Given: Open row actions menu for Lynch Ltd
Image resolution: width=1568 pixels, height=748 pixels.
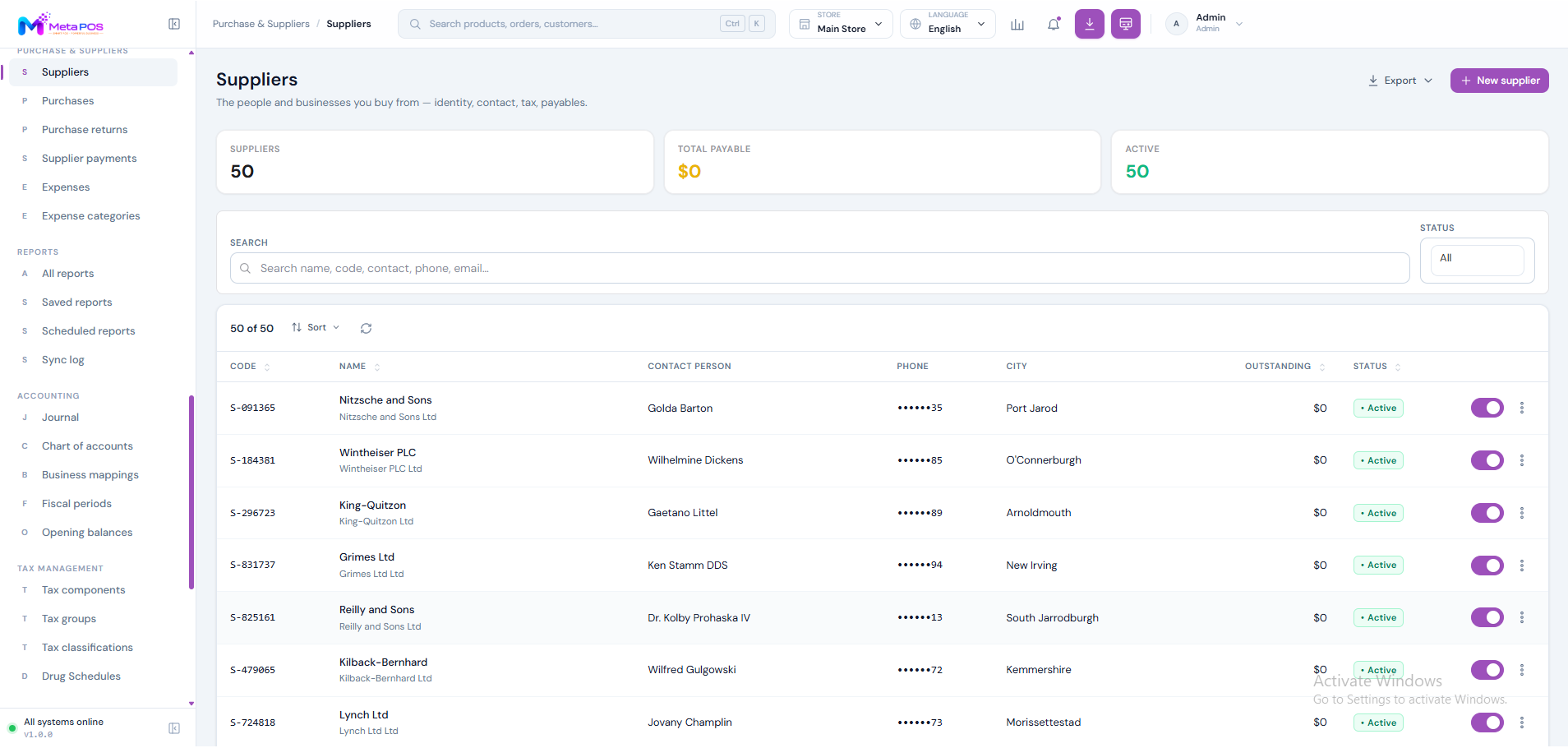Looking at the screenshot, I should tap(1522, 723).
